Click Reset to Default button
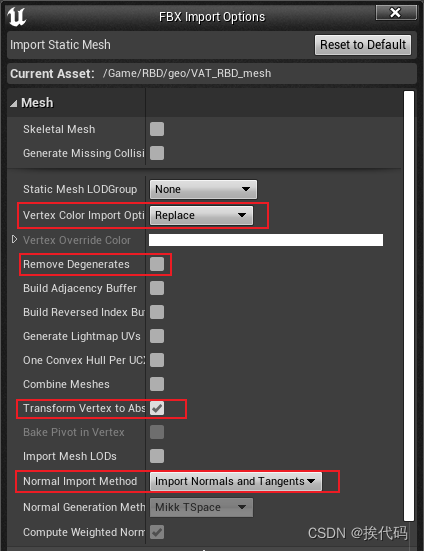 [x=363, y=45]
